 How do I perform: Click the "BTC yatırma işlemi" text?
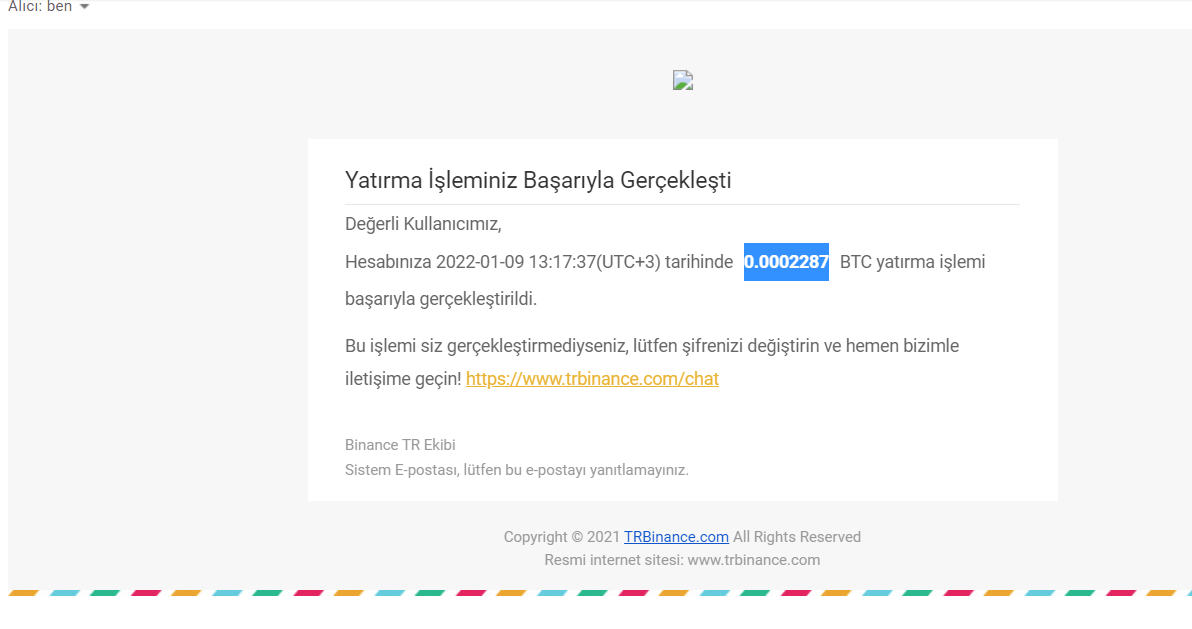point(912,262)
